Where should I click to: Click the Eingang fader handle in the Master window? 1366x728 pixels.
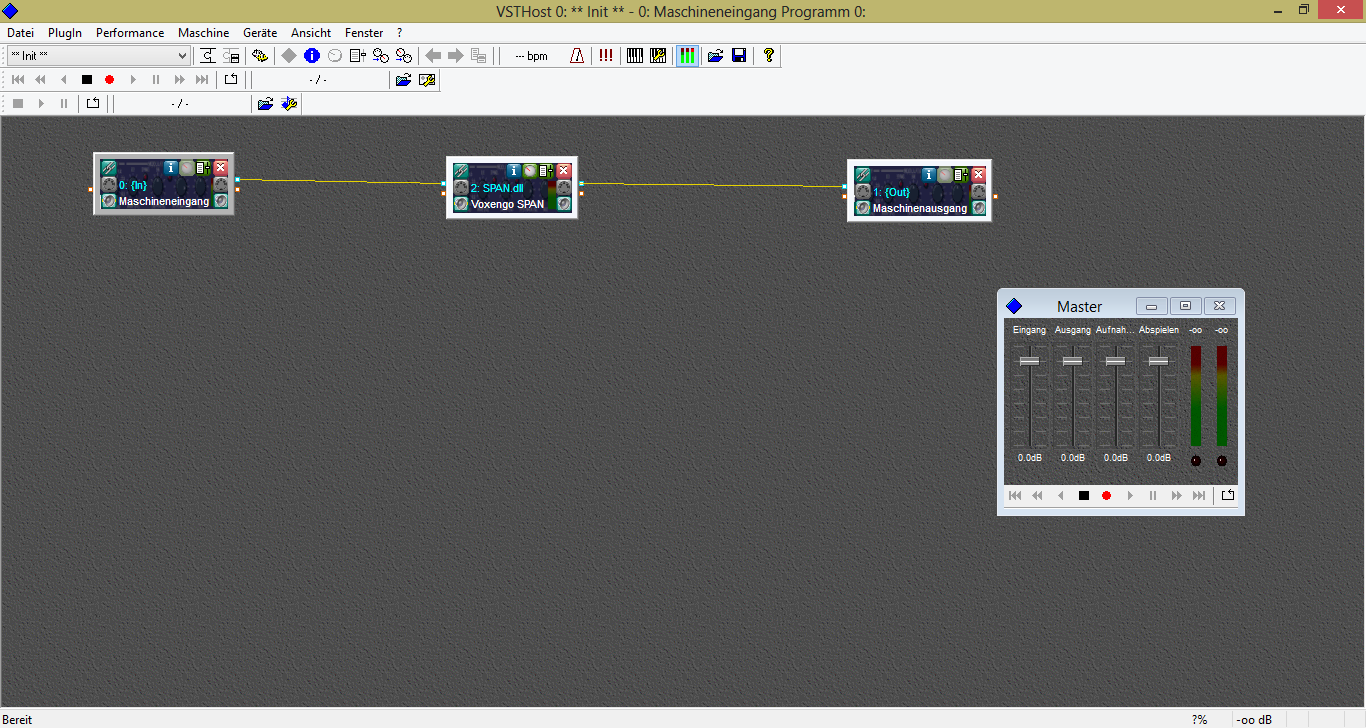coord(1029,361)
